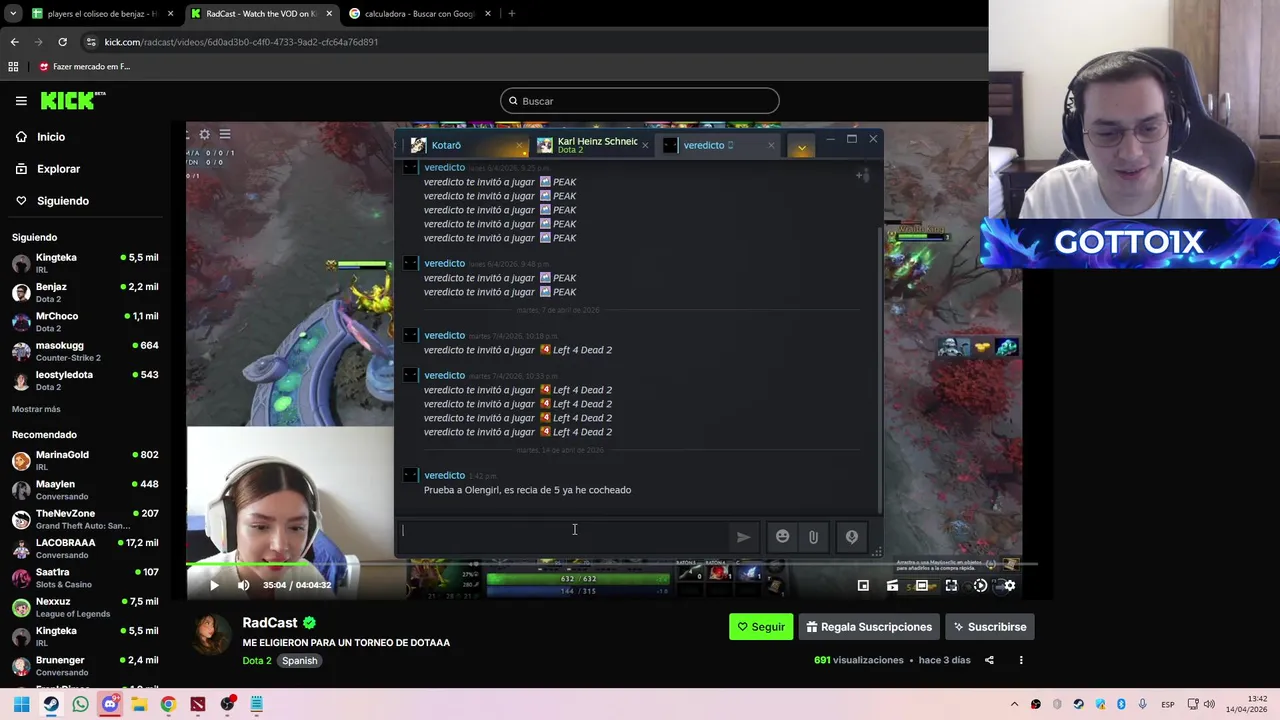Open Brunenger recommended channel
The image size is (1280, 720).
[85, 665]
